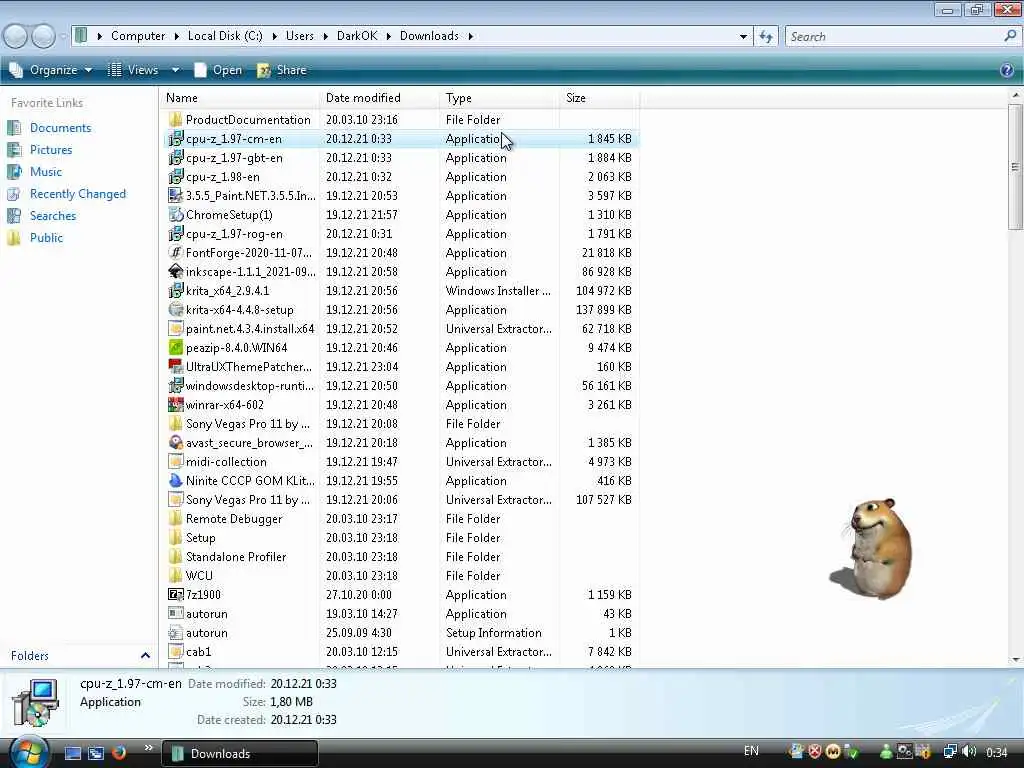Open Music favorite link
Image resolution: width=1024 pixels, height=768 pixels.
click(46, 172)
